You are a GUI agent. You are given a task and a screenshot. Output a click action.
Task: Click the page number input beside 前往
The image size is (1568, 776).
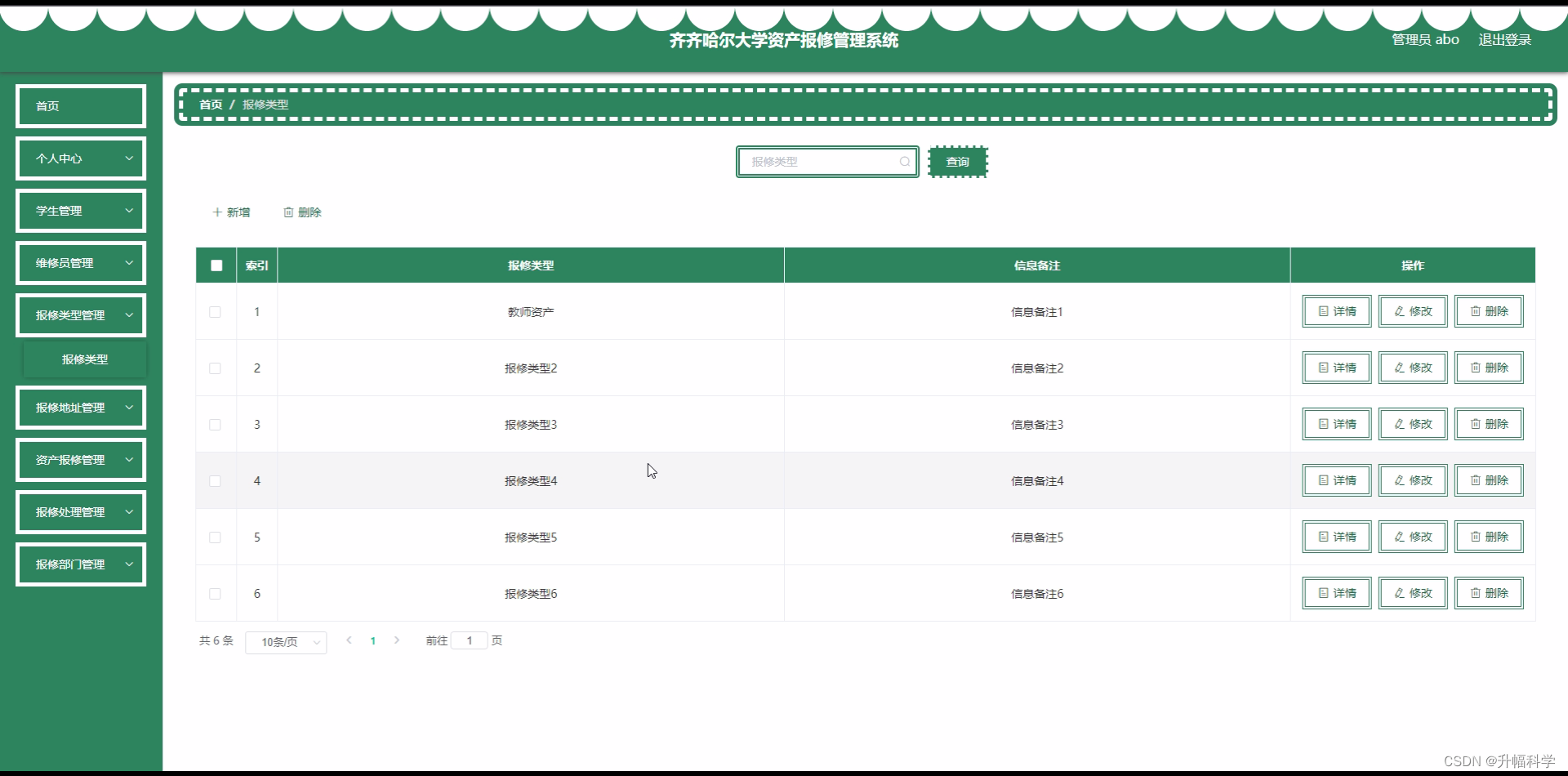point(469,640)
